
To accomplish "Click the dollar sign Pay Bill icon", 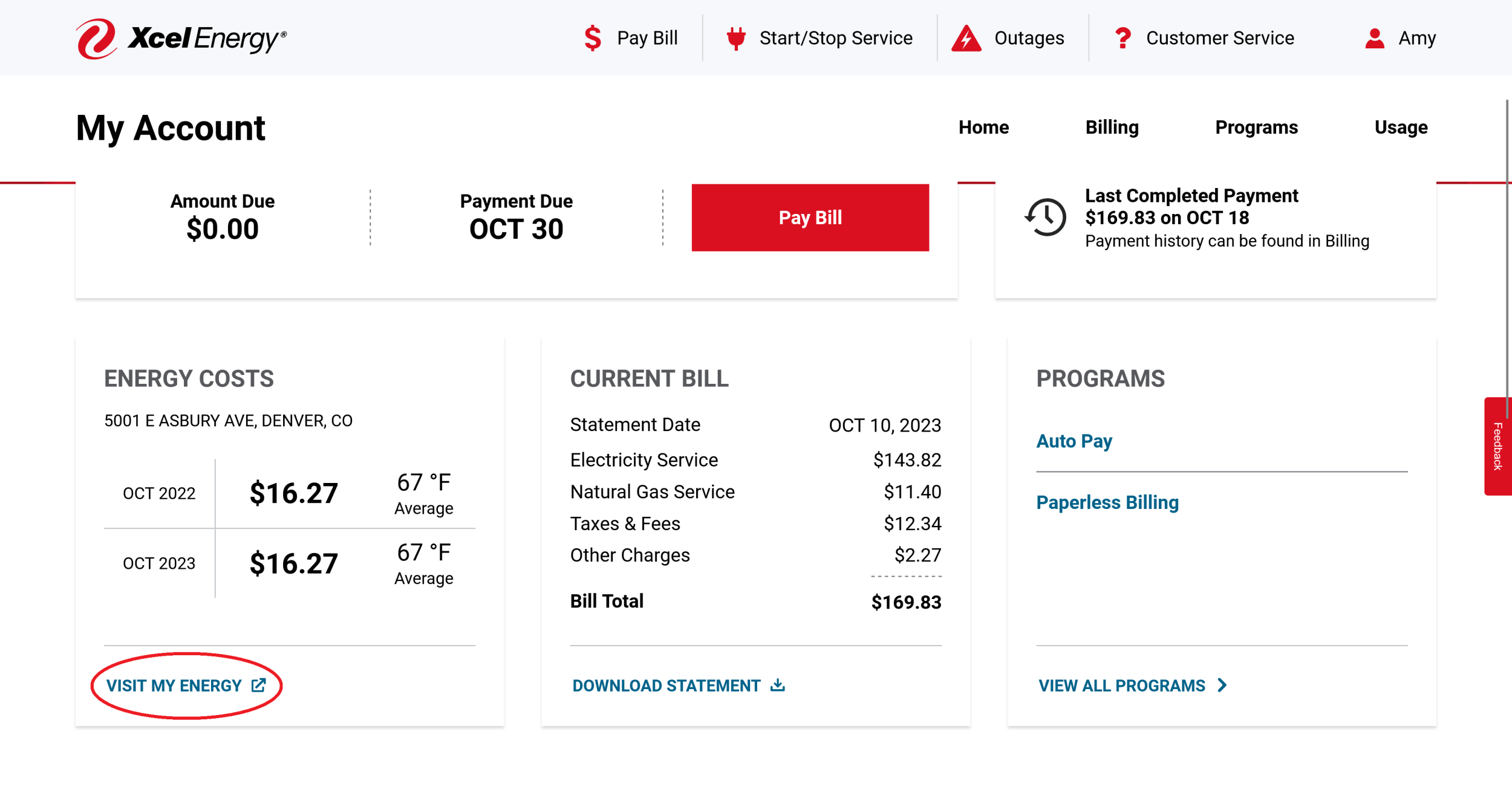I will tap(593, 38).
